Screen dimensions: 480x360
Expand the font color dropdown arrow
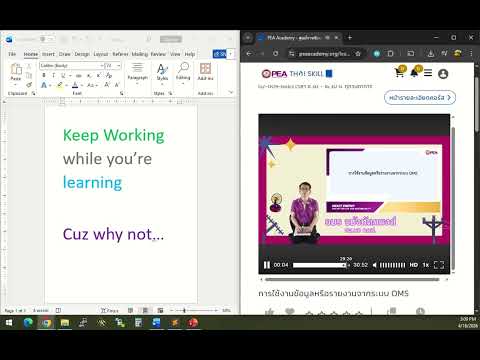tap(82, 86)
